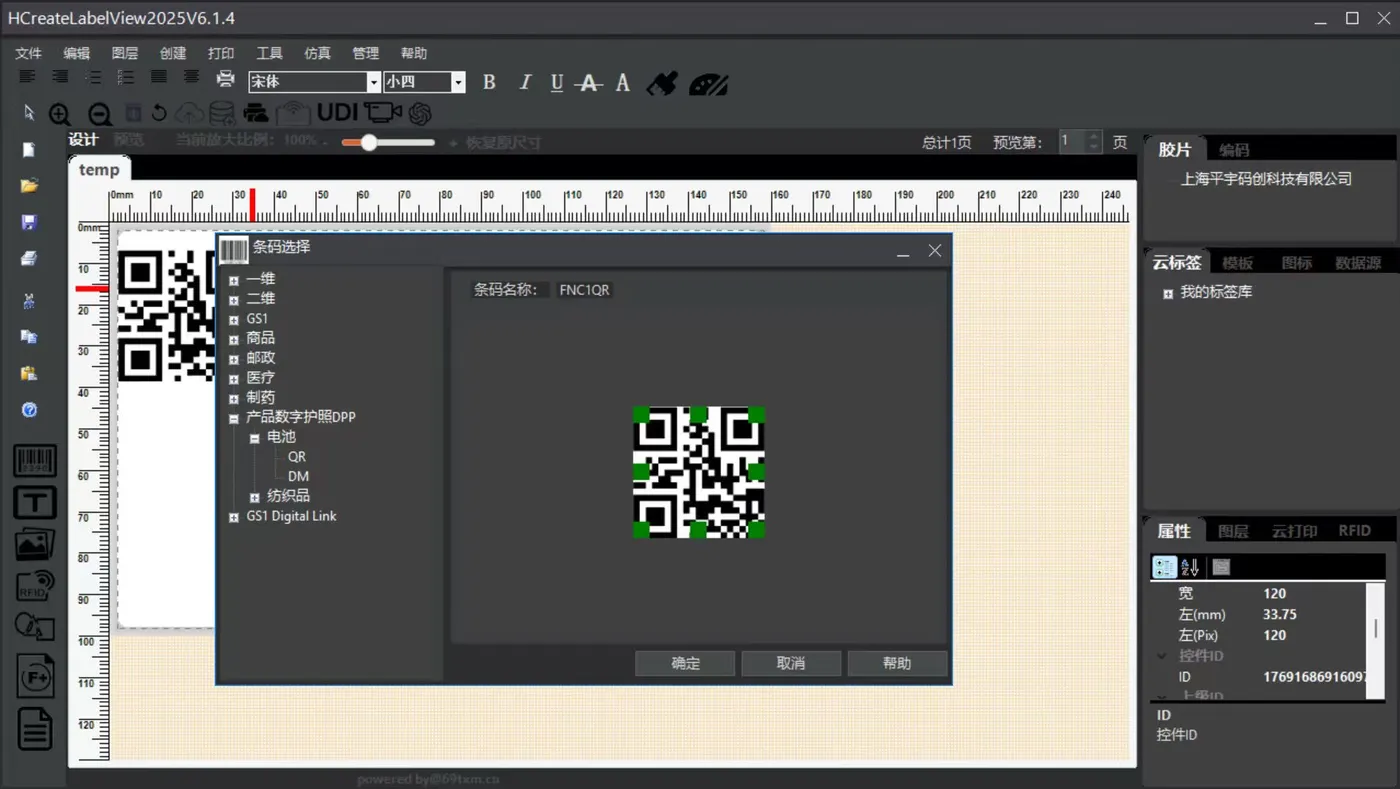Select the image picture tool
The height and width of the screenshot is (789, 1400).
[35, 545]
